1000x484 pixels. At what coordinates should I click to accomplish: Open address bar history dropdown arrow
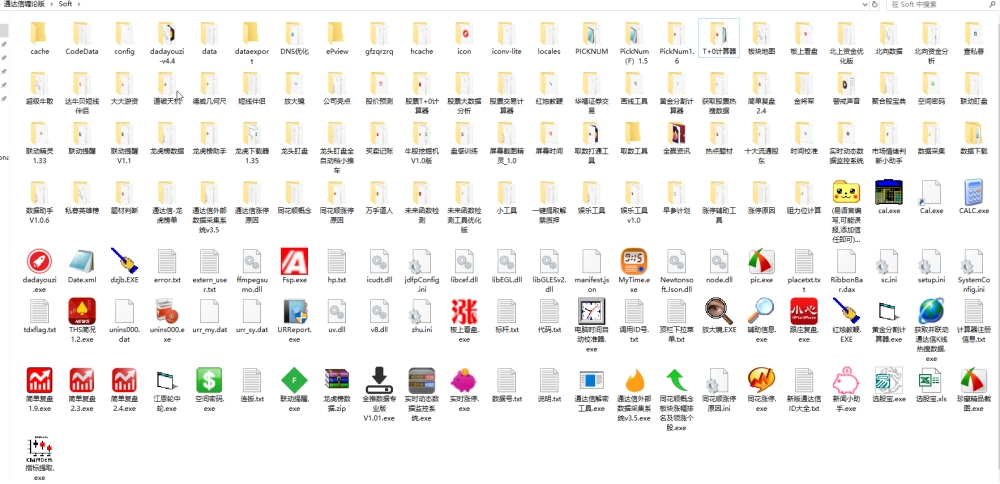(x=863, y=4)
